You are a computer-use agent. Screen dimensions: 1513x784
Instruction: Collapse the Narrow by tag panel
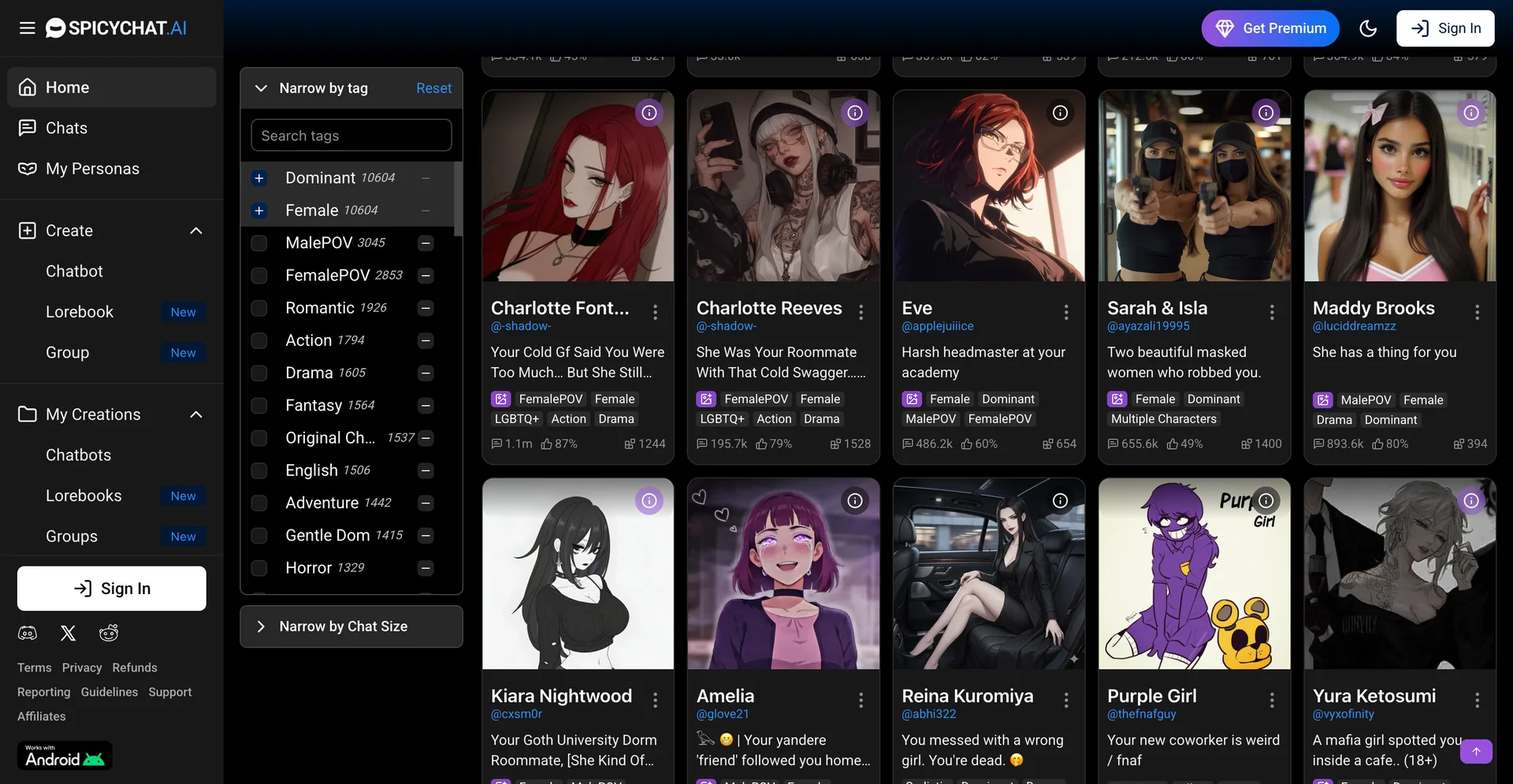pos(261,88)
